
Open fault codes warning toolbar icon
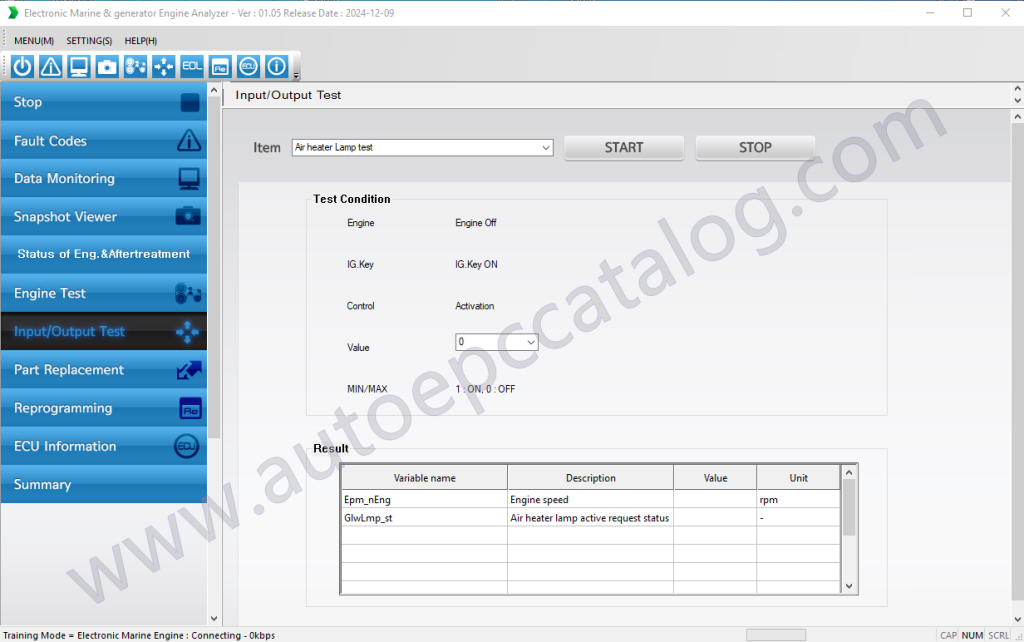[50, 67]
